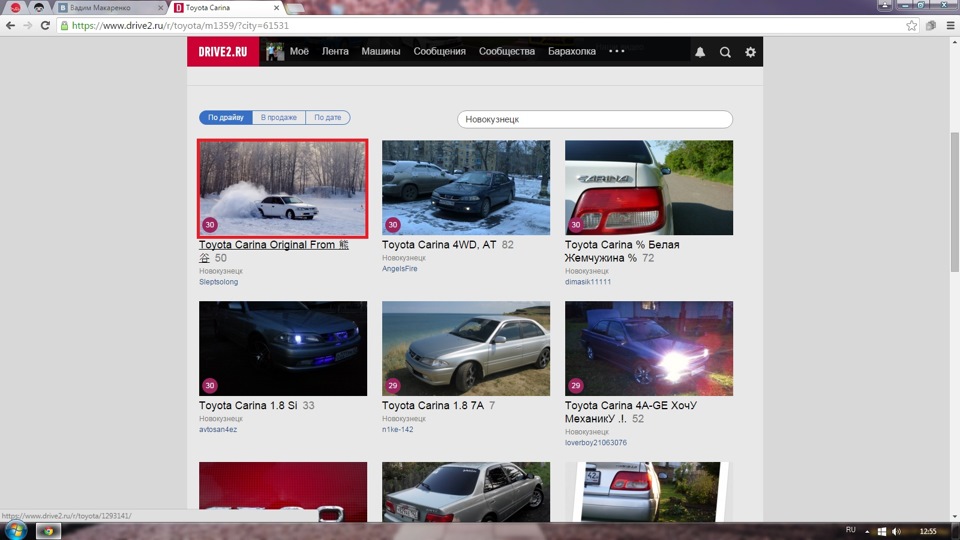Open the Сообщения menu item
This screenshot has height=540, width=960.
(x=440, y=51)
